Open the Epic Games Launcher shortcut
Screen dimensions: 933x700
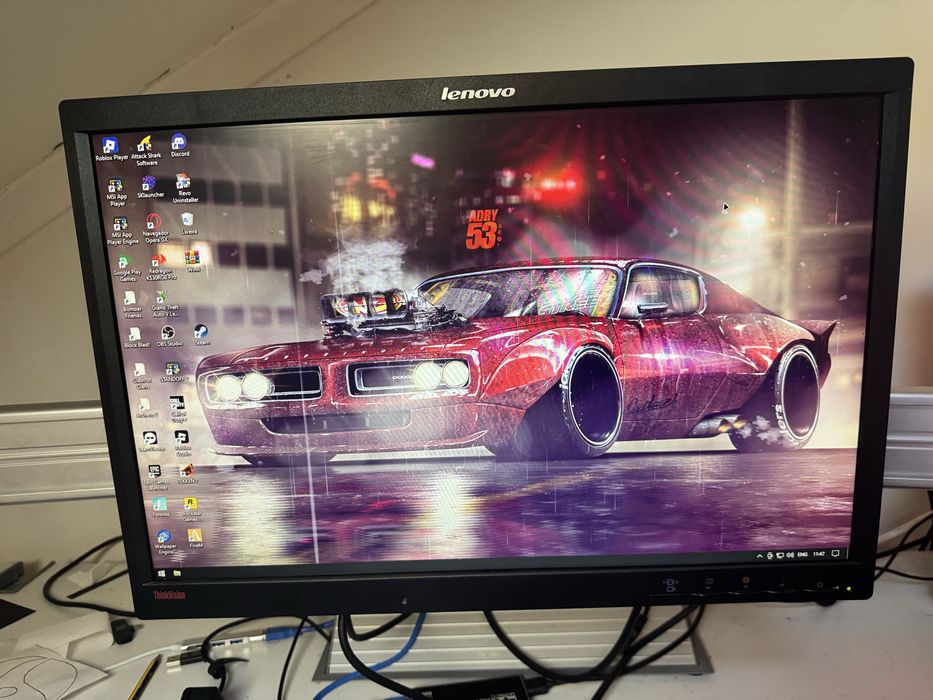coord(156,478)
